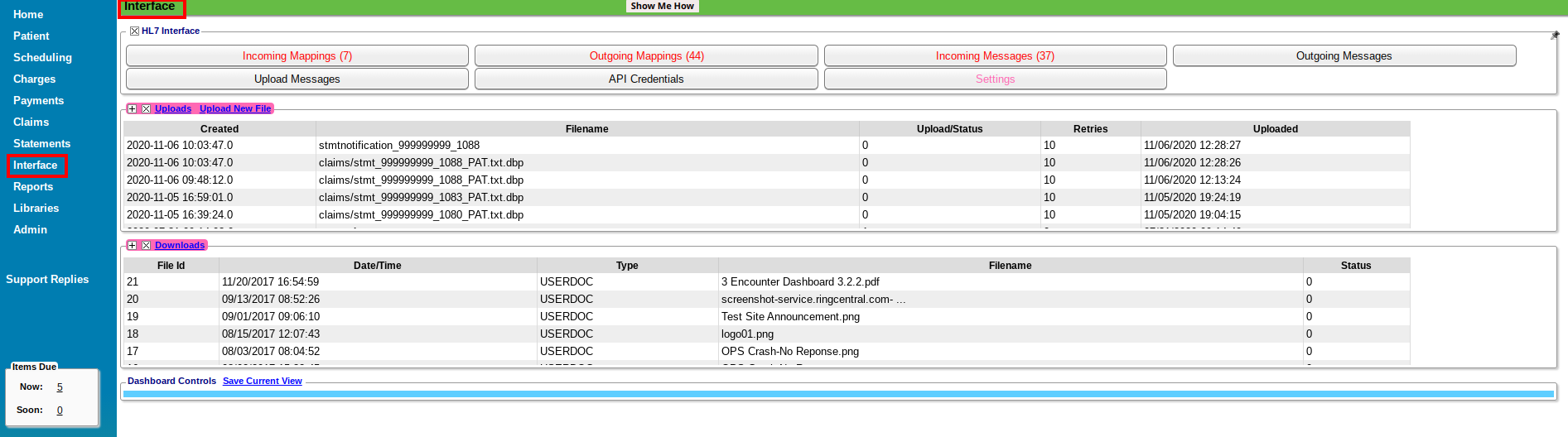Image resolution: width=1568 pixels, height=437 pixels.
Task: Close the Uploads section using X icon
Action: [x=147, y=109]
